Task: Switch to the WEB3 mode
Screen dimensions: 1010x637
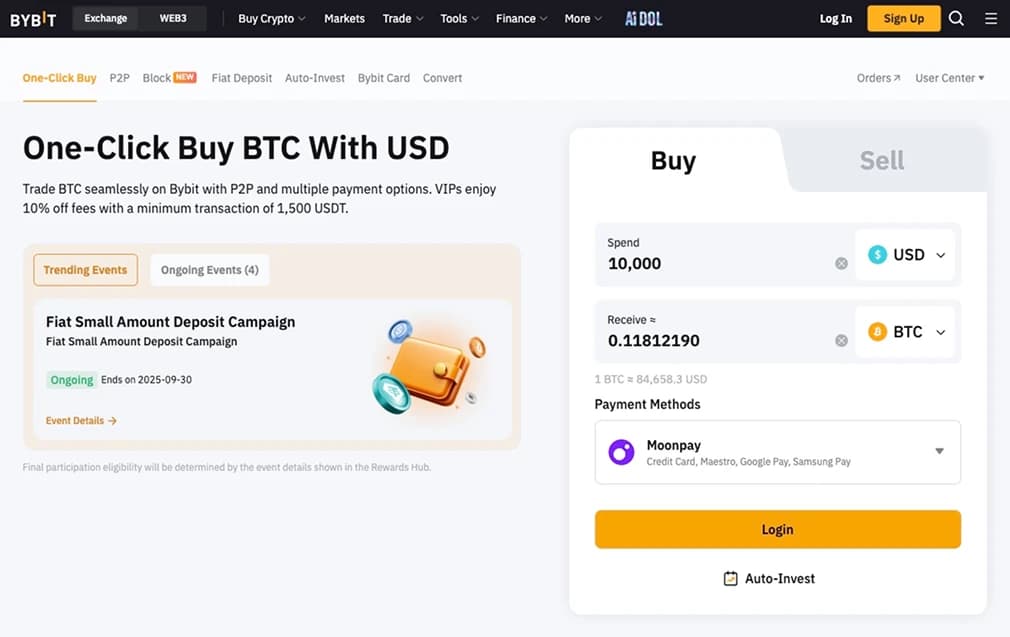Action: coord(172,17)
